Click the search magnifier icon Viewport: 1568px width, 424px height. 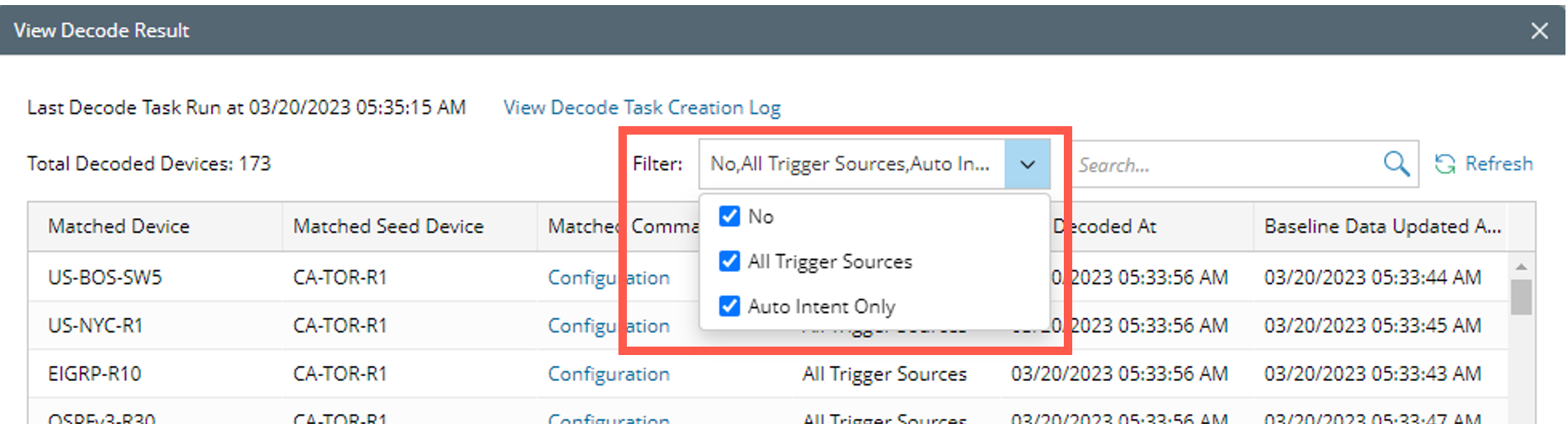coord(1396,163)
